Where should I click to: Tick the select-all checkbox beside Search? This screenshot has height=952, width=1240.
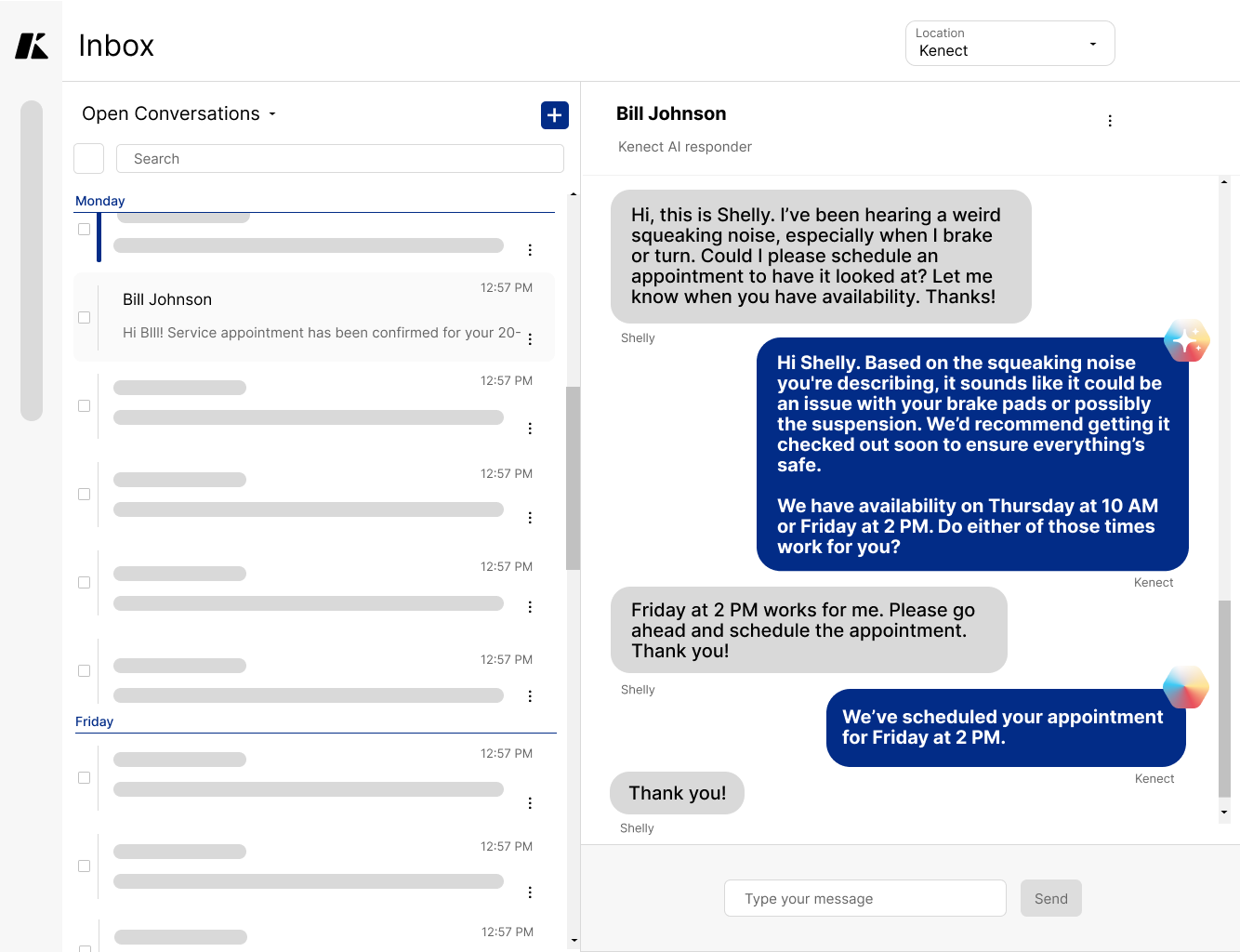[x=88, y=159]
